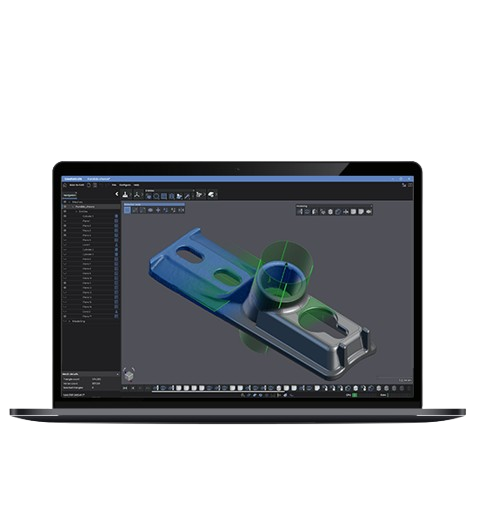Click the stamp-shaped icon in top toolbar
This screenshot has width=478, height=522.
(125, 195)
